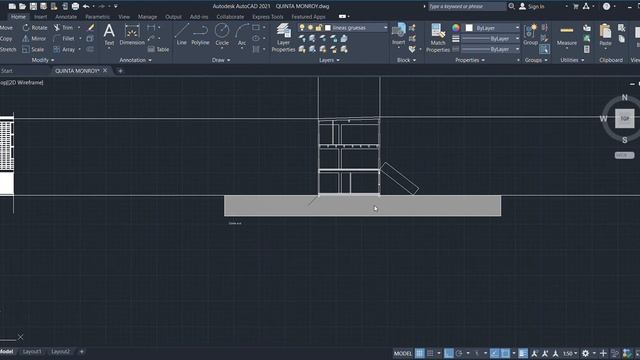
Task: Click the object color wheel icon
Action: click(x=456, y=28)
